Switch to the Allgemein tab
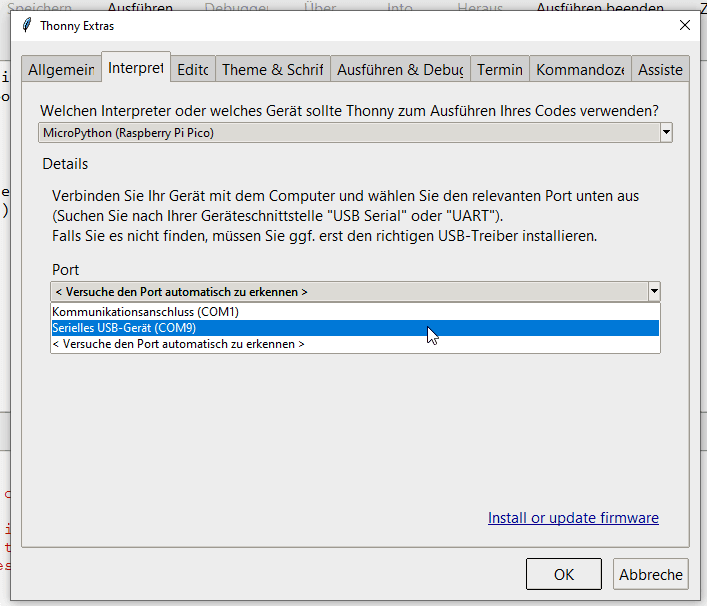 (x=61, y=70)
